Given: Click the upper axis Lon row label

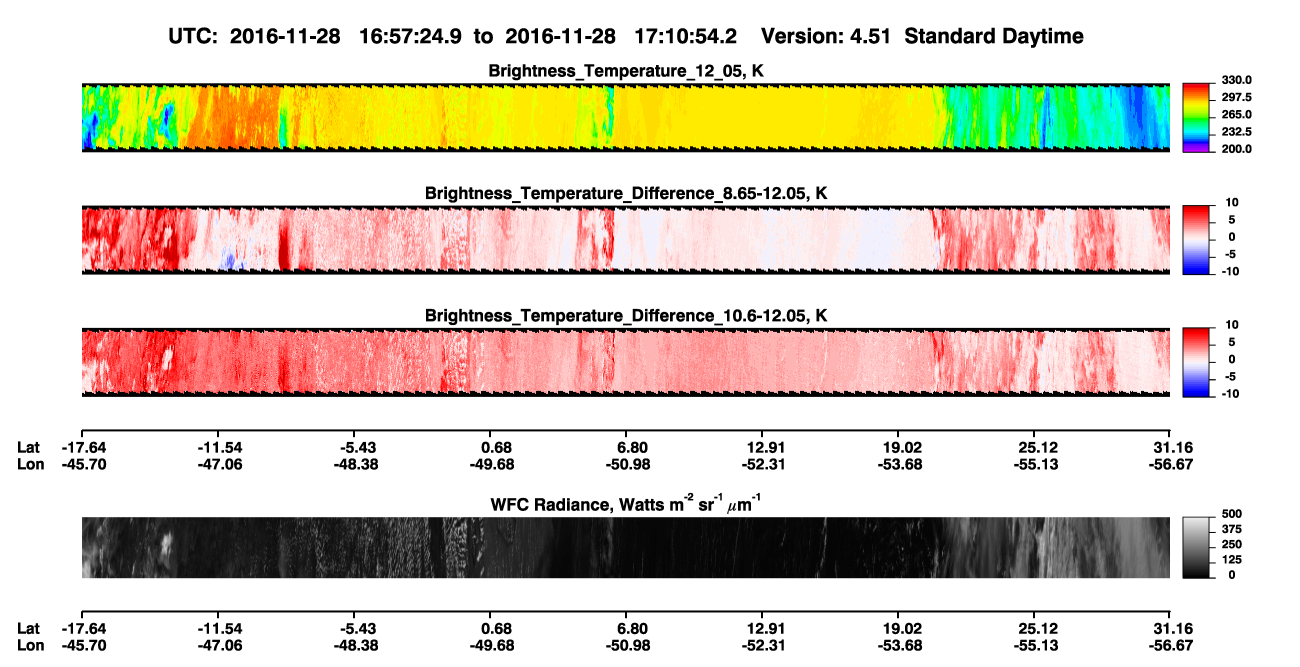Looking at the screenshot, I should tap(30, 463).
